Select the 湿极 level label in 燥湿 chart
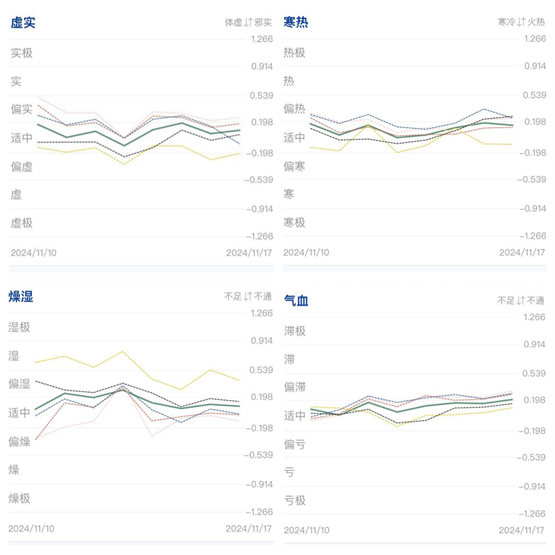Screen dimensions: 555x555 click(x=19, y=327)
